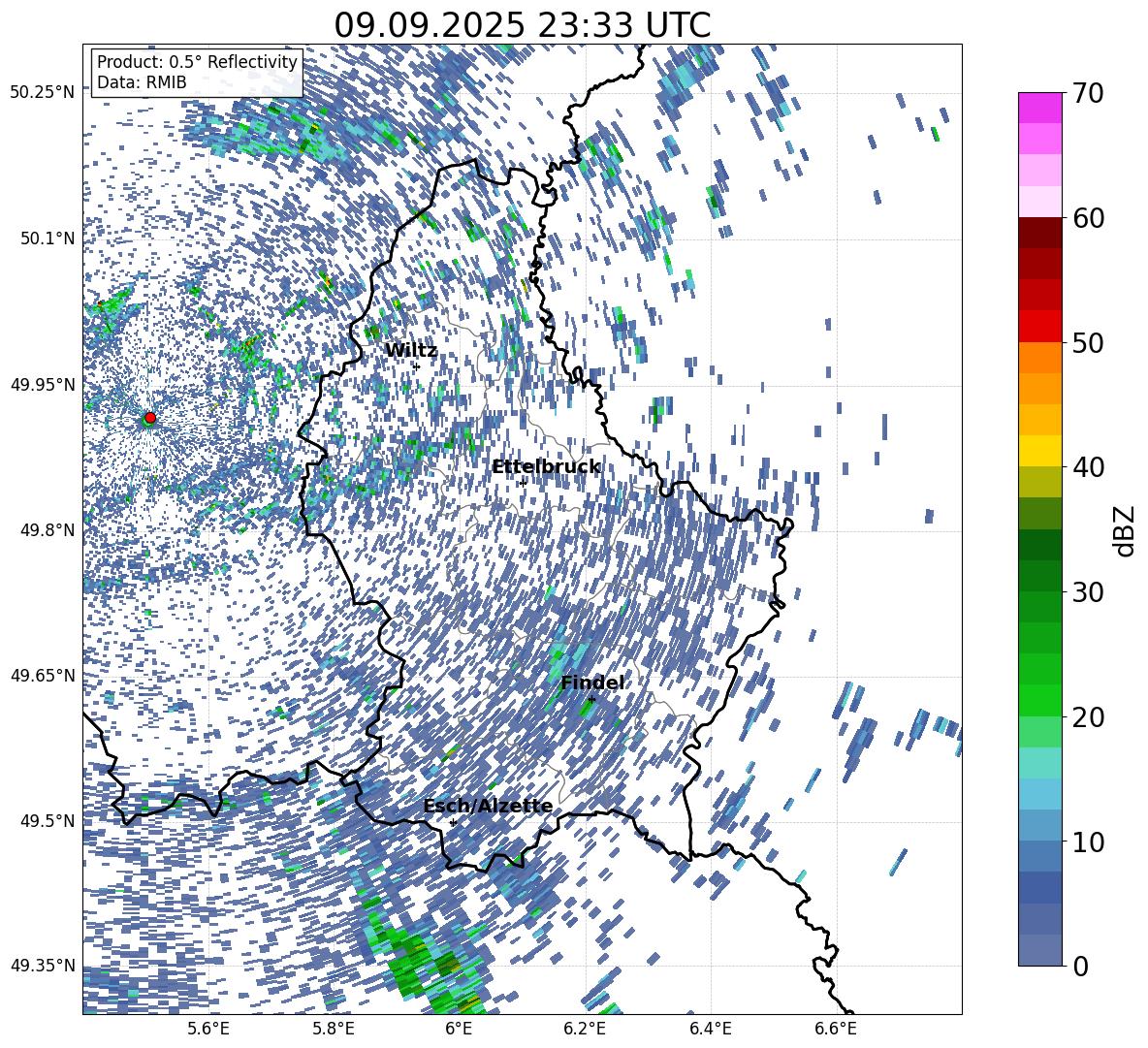This screenshot has width=1148, height=1048.
Task: Click the 20 label on the colorbar
Action: [x=1088, y=716]
